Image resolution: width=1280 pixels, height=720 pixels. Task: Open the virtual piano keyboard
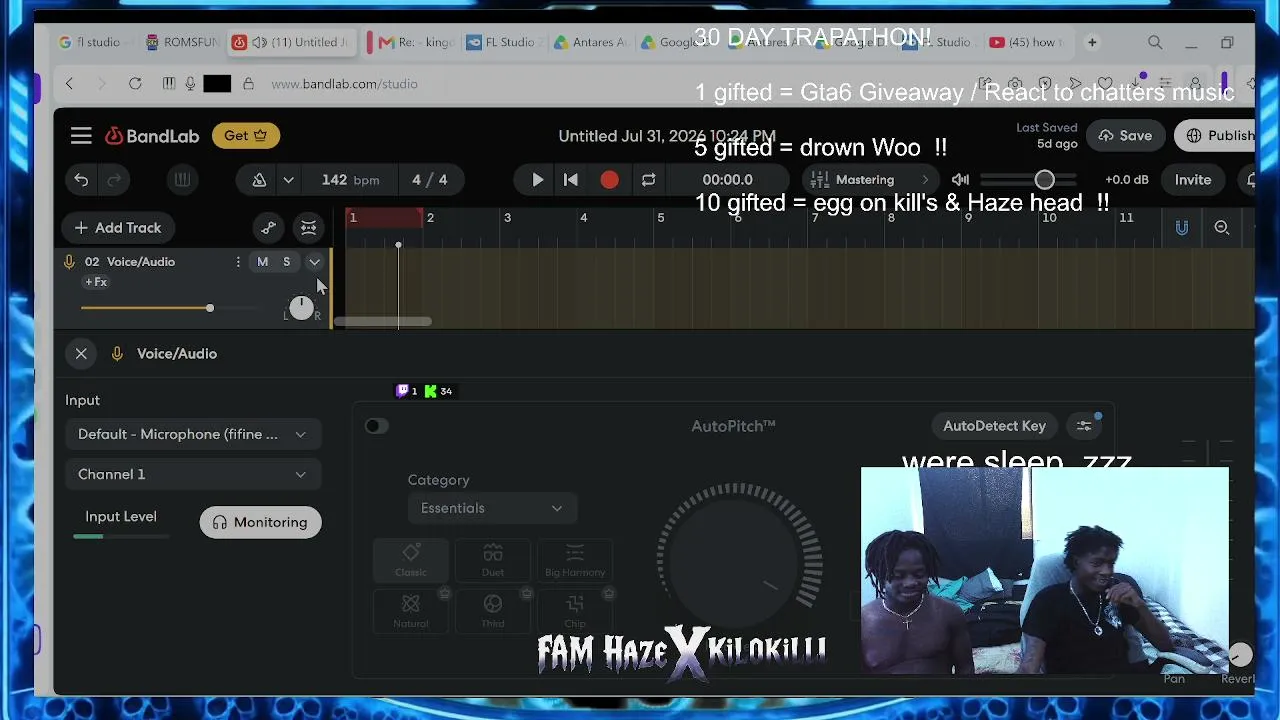[182, 180]
